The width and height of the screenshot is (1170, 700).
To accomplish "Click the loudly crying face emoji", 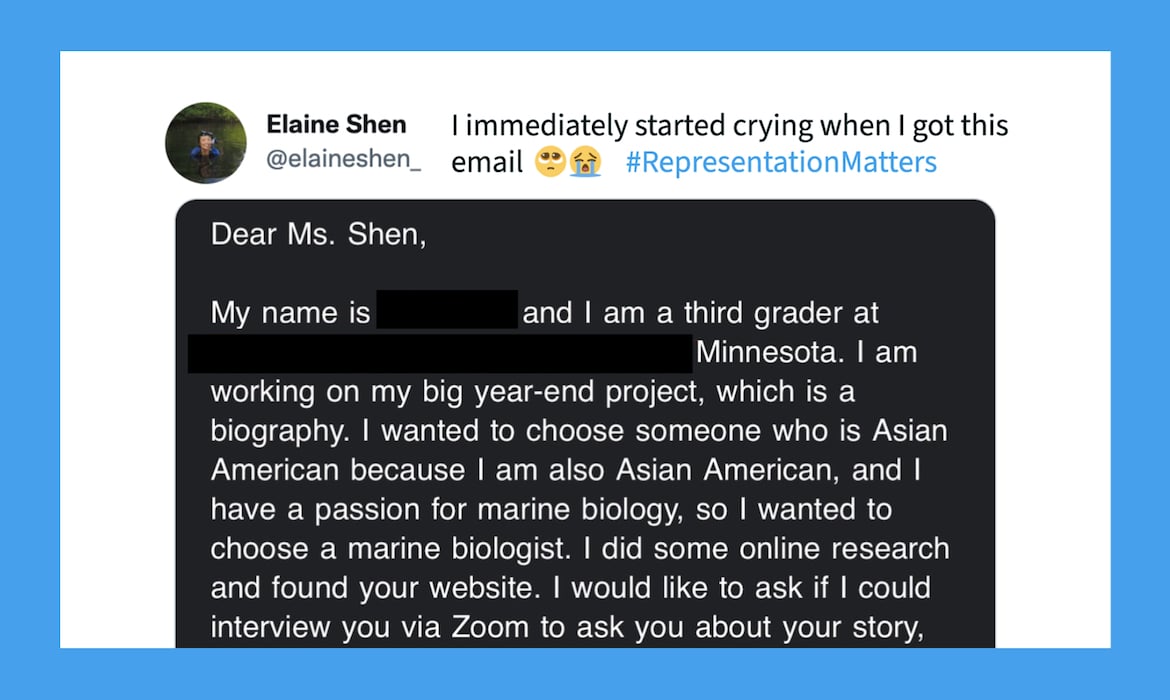I will [x=585, y=163].
